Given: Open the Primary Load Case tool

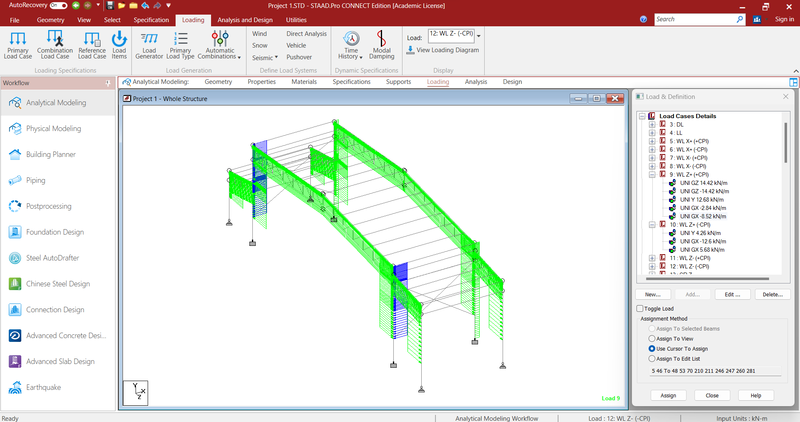Looking at the screenshot, I should [x=18, y=45].
